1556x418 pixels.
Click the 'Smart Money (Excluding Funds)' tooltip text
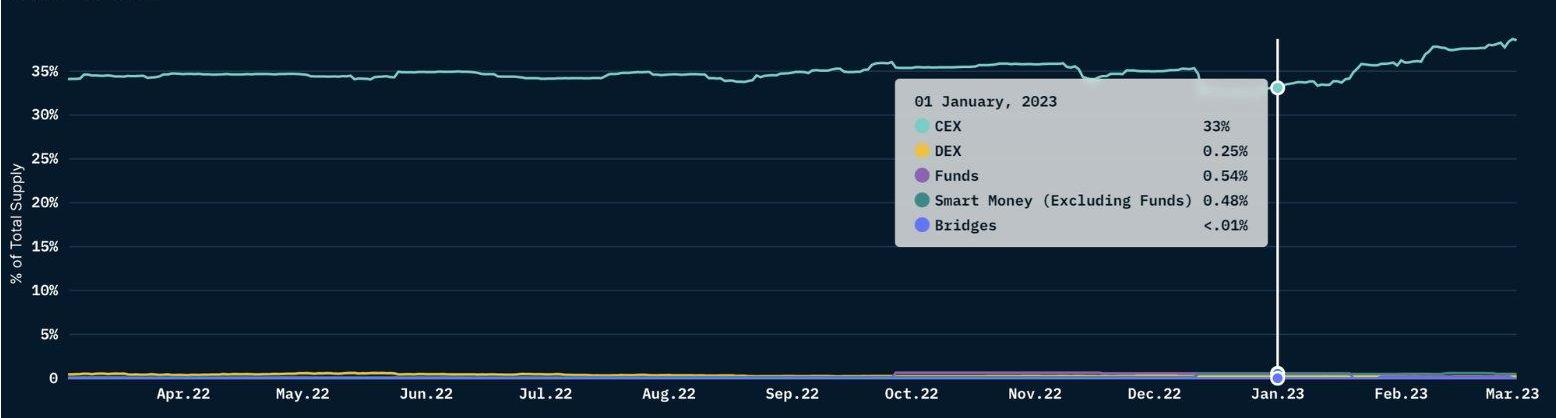tap(1063, 201)
